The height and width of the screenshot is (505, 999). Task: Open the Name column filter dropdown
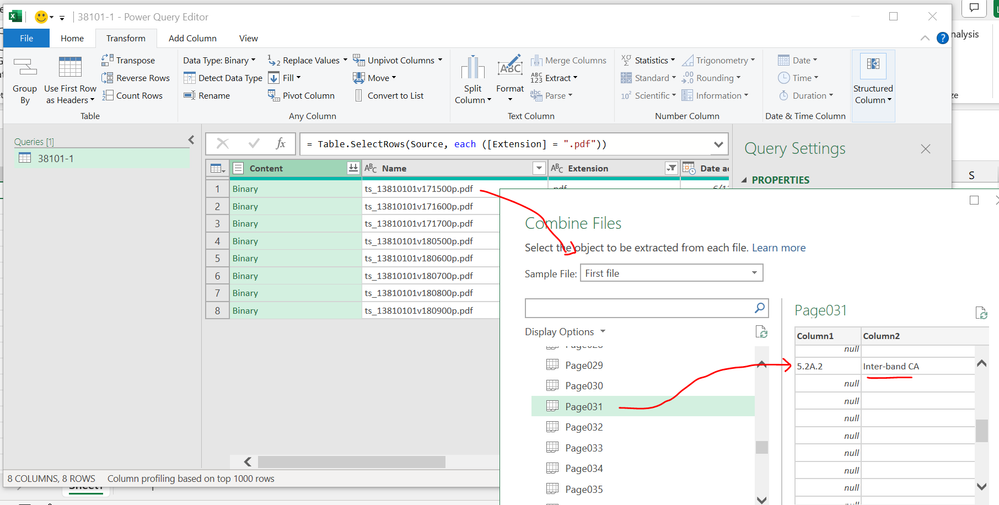(539, 168)
